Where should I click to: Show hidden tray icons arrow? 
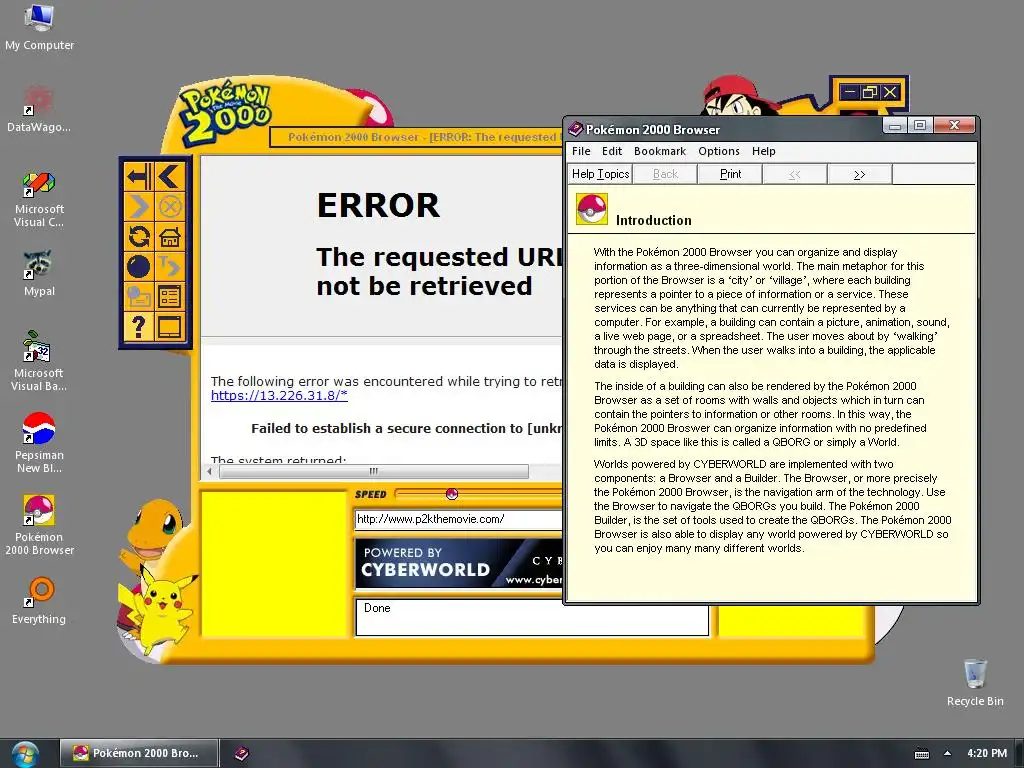[x=948, y=753]
